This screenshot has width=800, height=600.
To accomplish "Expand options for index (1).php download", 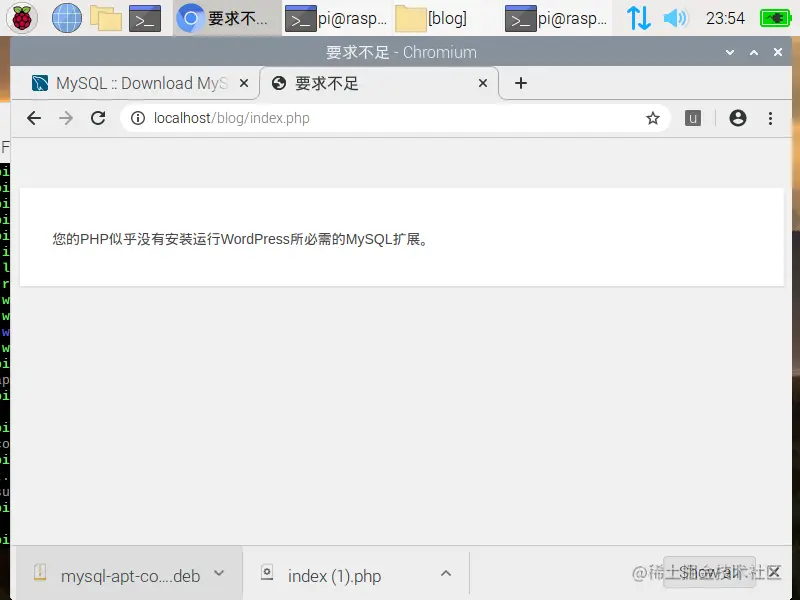I will click(446, 573).
